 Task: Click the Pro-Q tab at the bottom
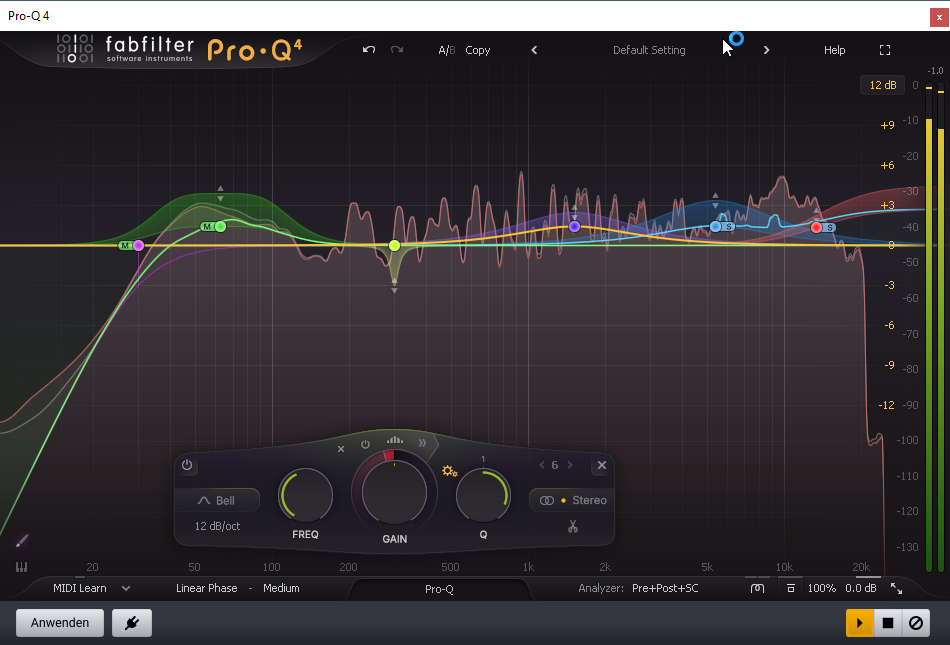point(439,589)
